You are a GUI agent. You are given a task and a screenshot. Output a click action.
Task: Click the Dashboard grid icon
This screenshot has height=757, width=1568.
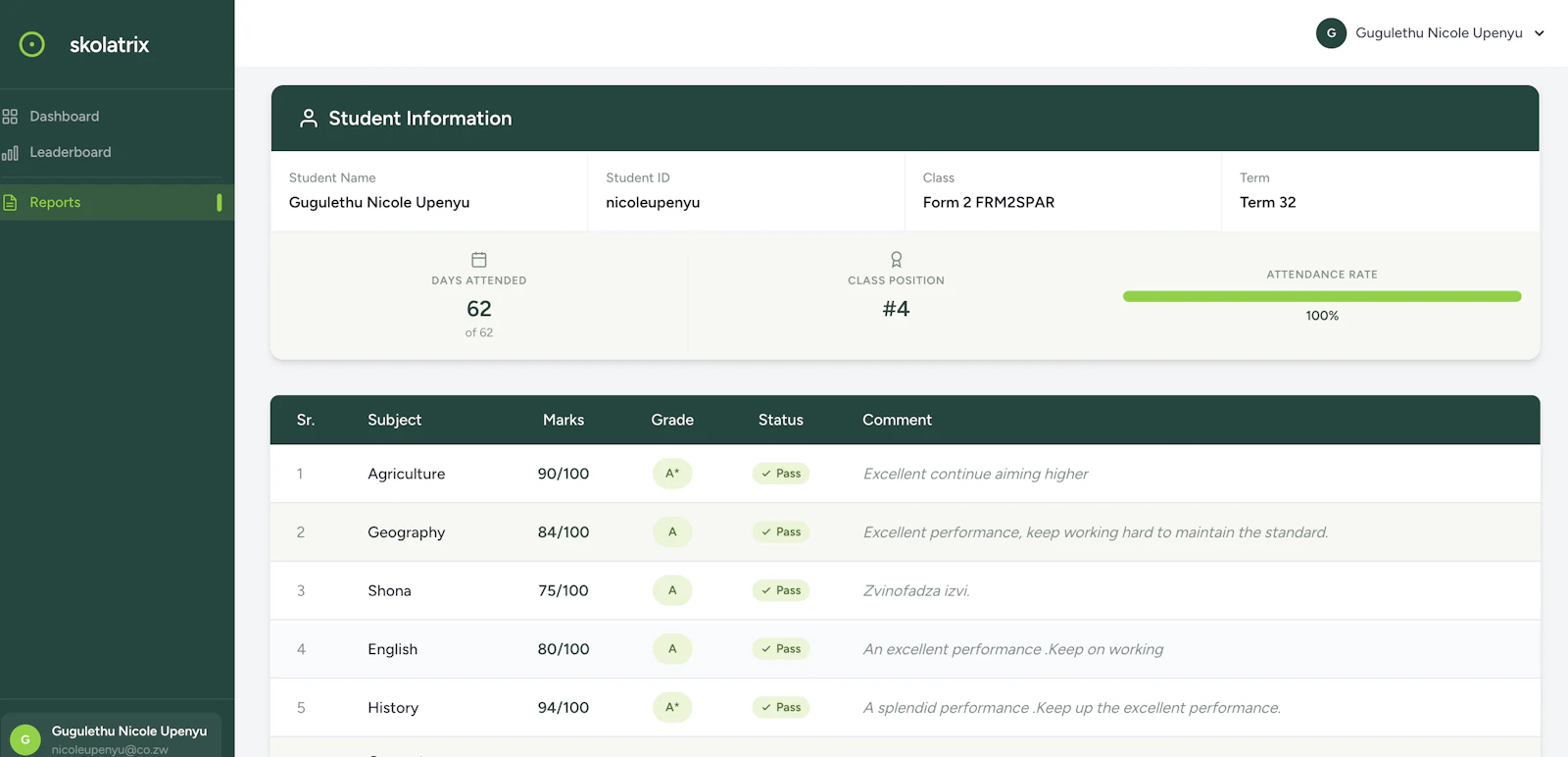[10, 117]
